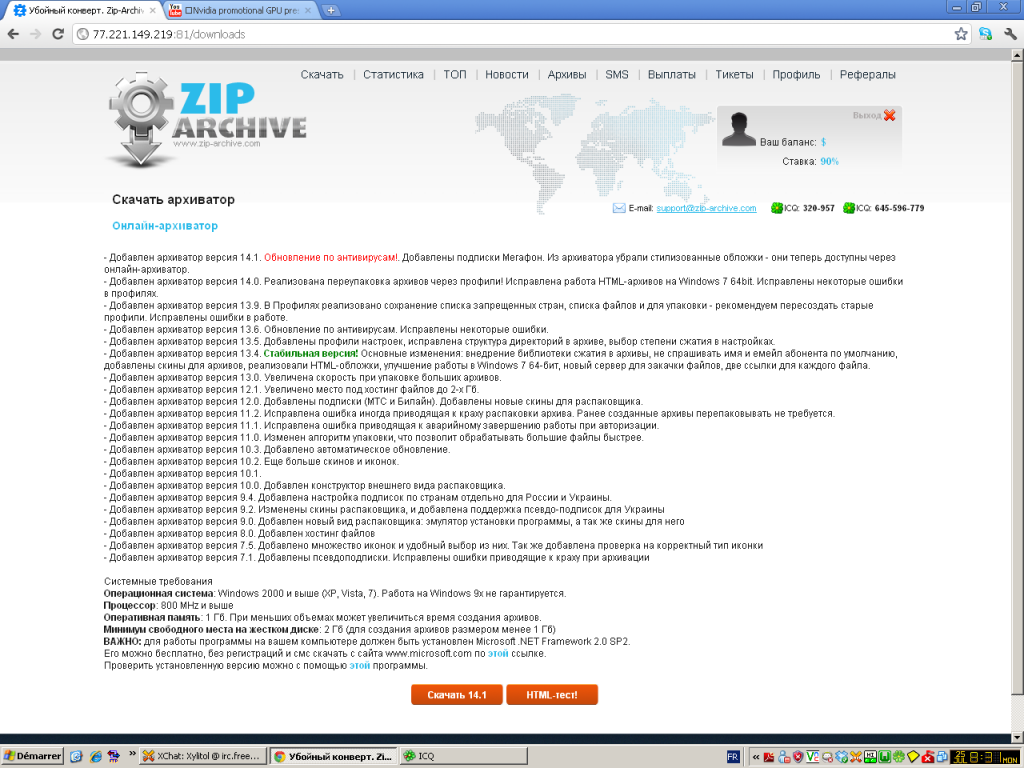1024x768 pixels.
Task: Click the page scrollbar down arrow
Action: pos(1017,738)
